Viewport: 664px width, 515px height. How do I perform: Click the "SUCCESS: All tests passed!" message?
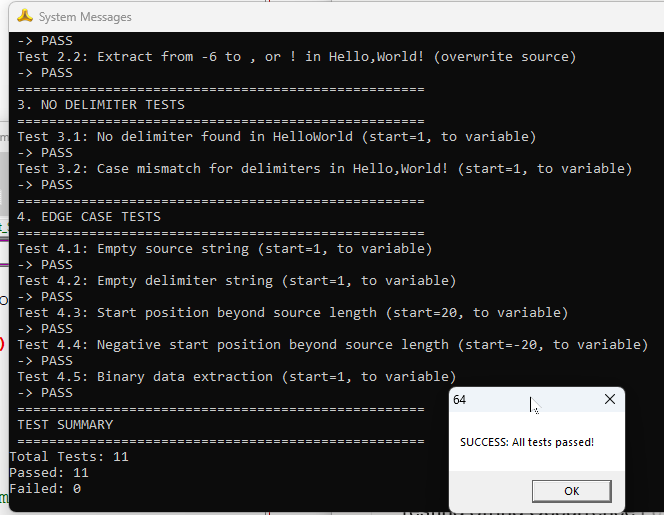pyautogui.click(x=527, y=442)
